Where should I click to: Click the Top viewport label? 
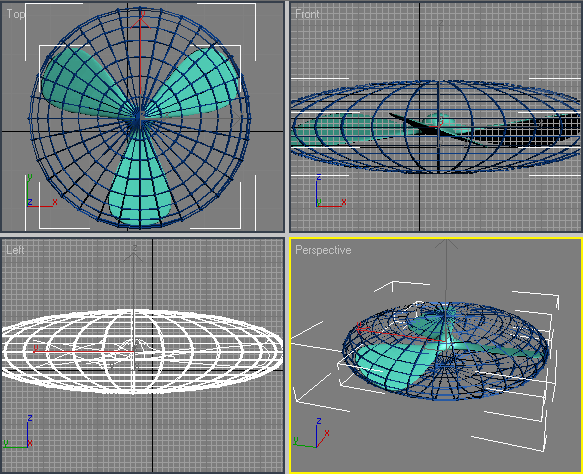16,14
